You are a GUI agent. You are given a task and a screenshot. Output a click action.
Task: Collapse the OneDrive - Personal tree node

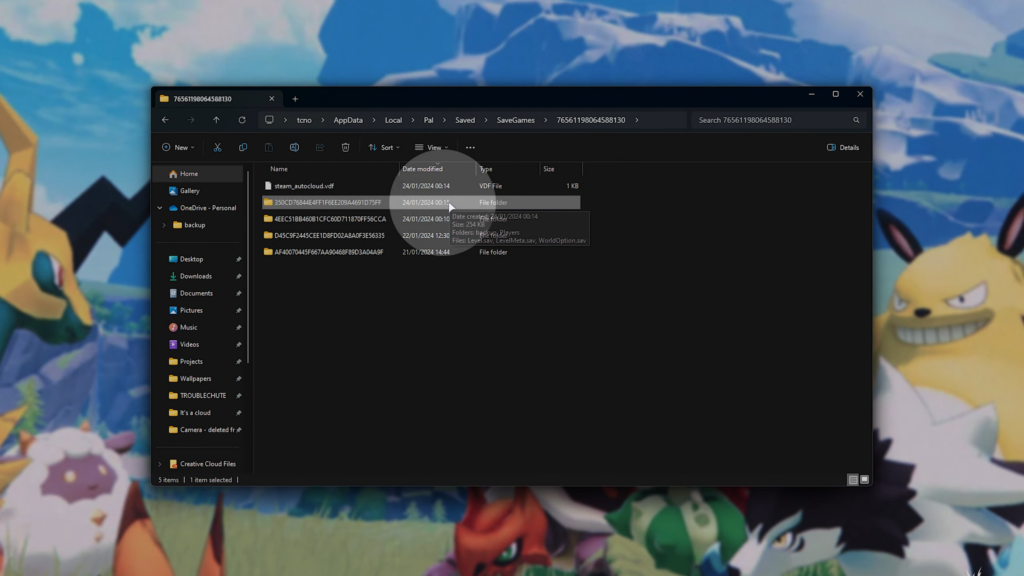160,208
